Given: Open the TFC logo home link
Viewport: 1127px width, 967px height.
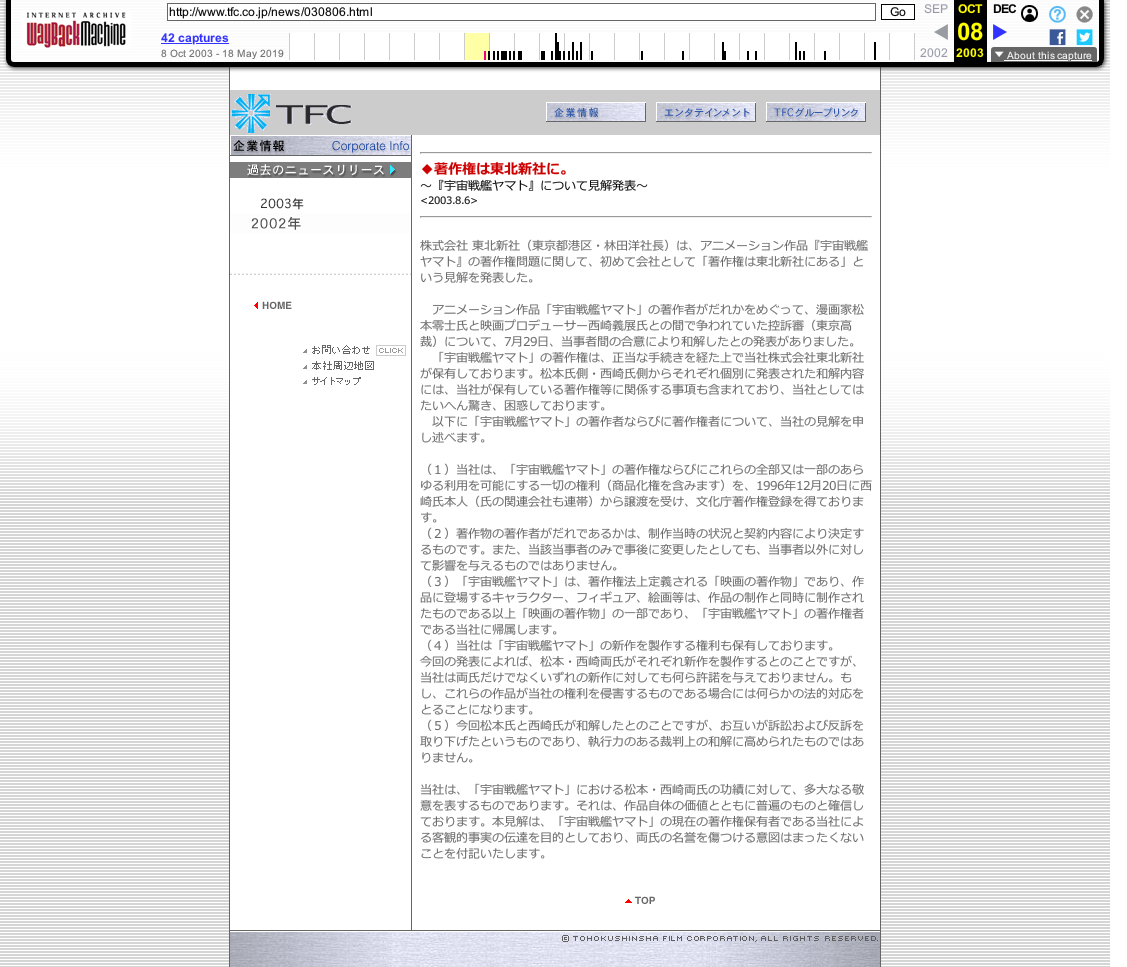Looking at the screenshot, I should (x=292, y=113).
